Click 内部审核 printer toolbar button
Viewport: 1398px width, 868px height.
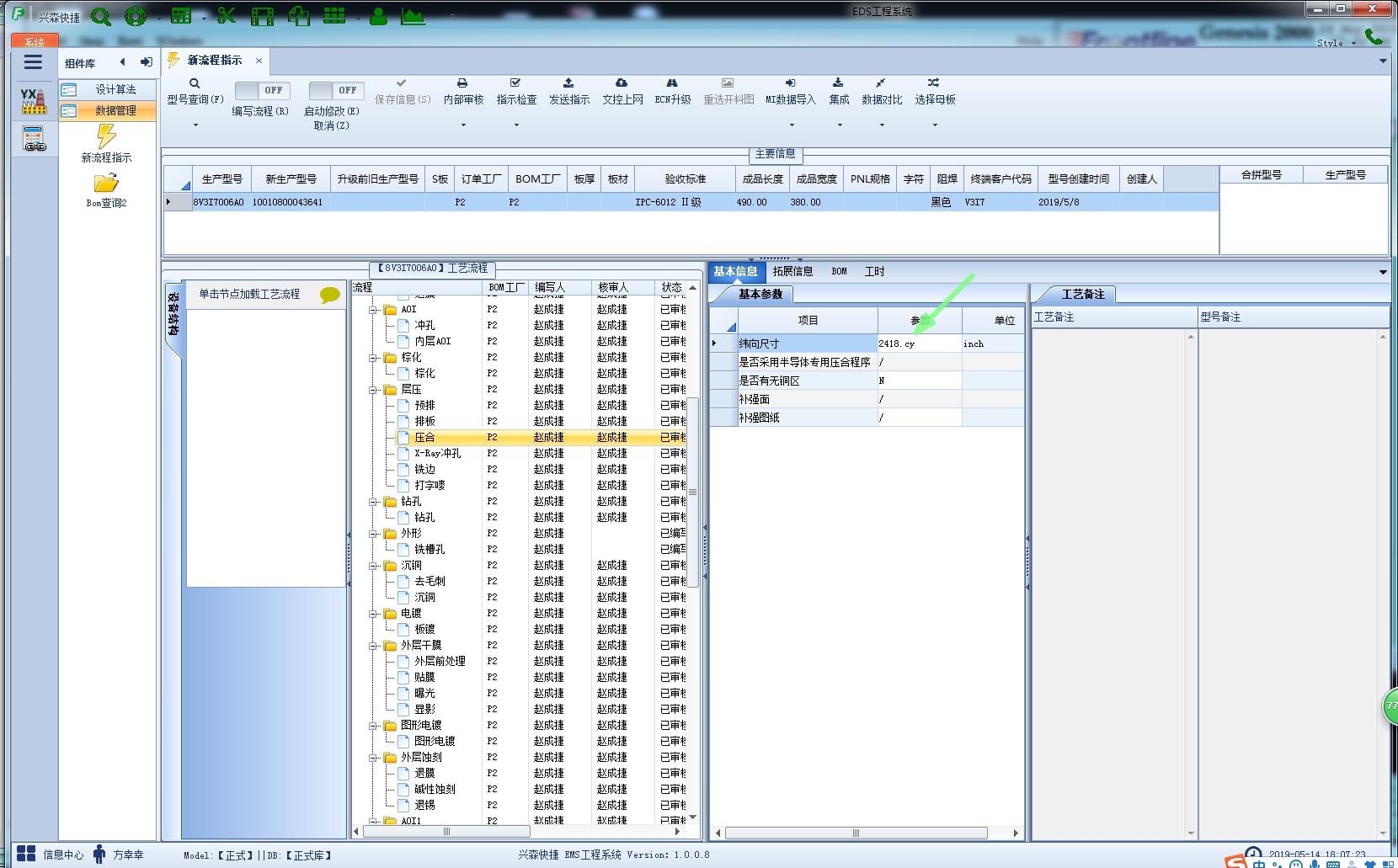click(x=463, y=92)
